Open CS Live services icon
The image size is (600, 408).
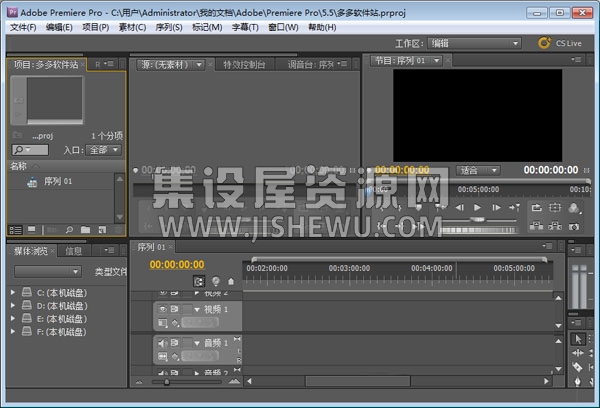tap(544, 43)
